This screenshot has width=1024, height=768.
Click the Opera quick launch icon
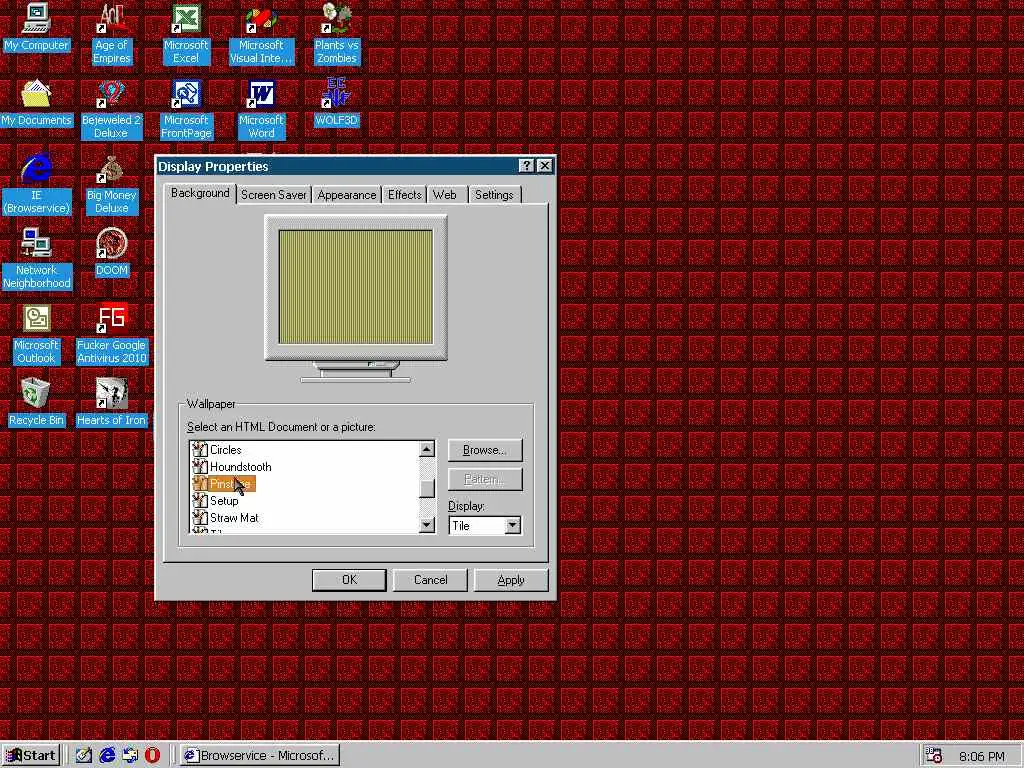(x=153, y=756)
